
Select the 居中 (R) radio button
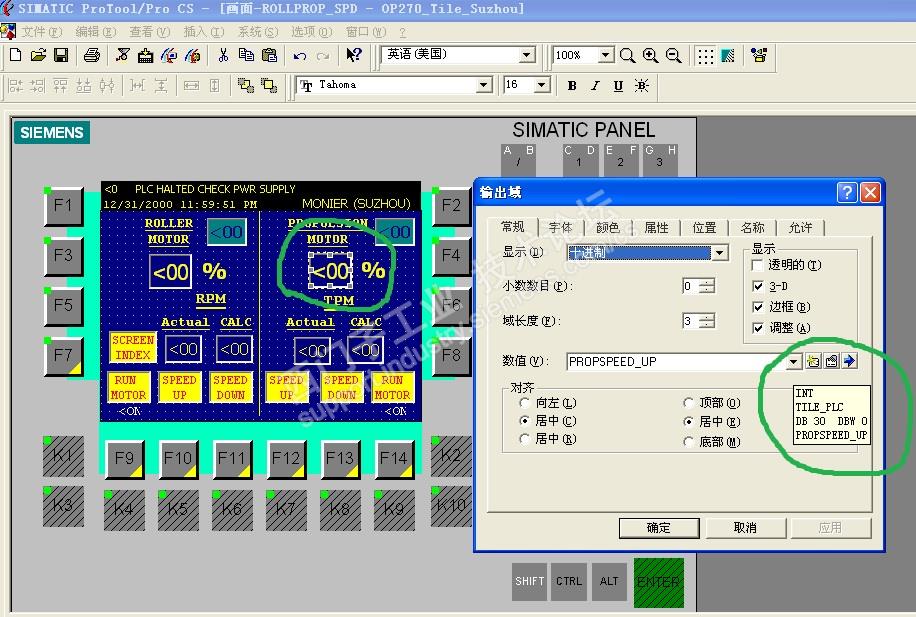[524, 439]
